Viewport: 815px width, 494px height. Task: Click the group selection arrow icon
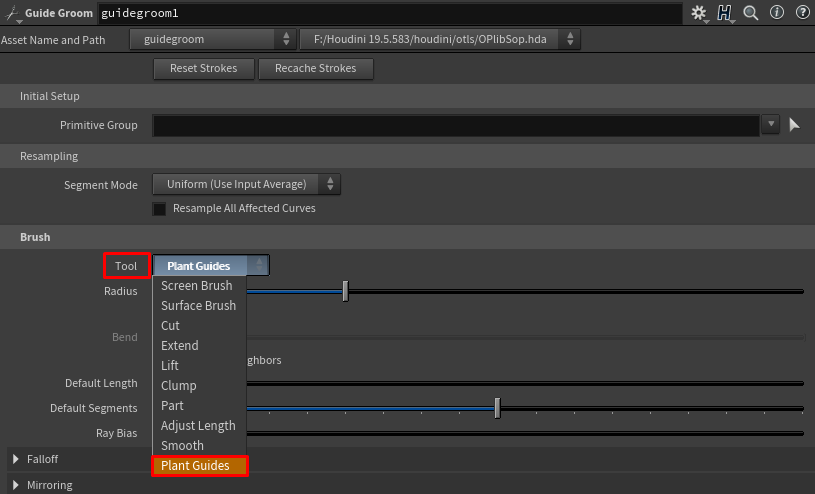click(796, 125)
